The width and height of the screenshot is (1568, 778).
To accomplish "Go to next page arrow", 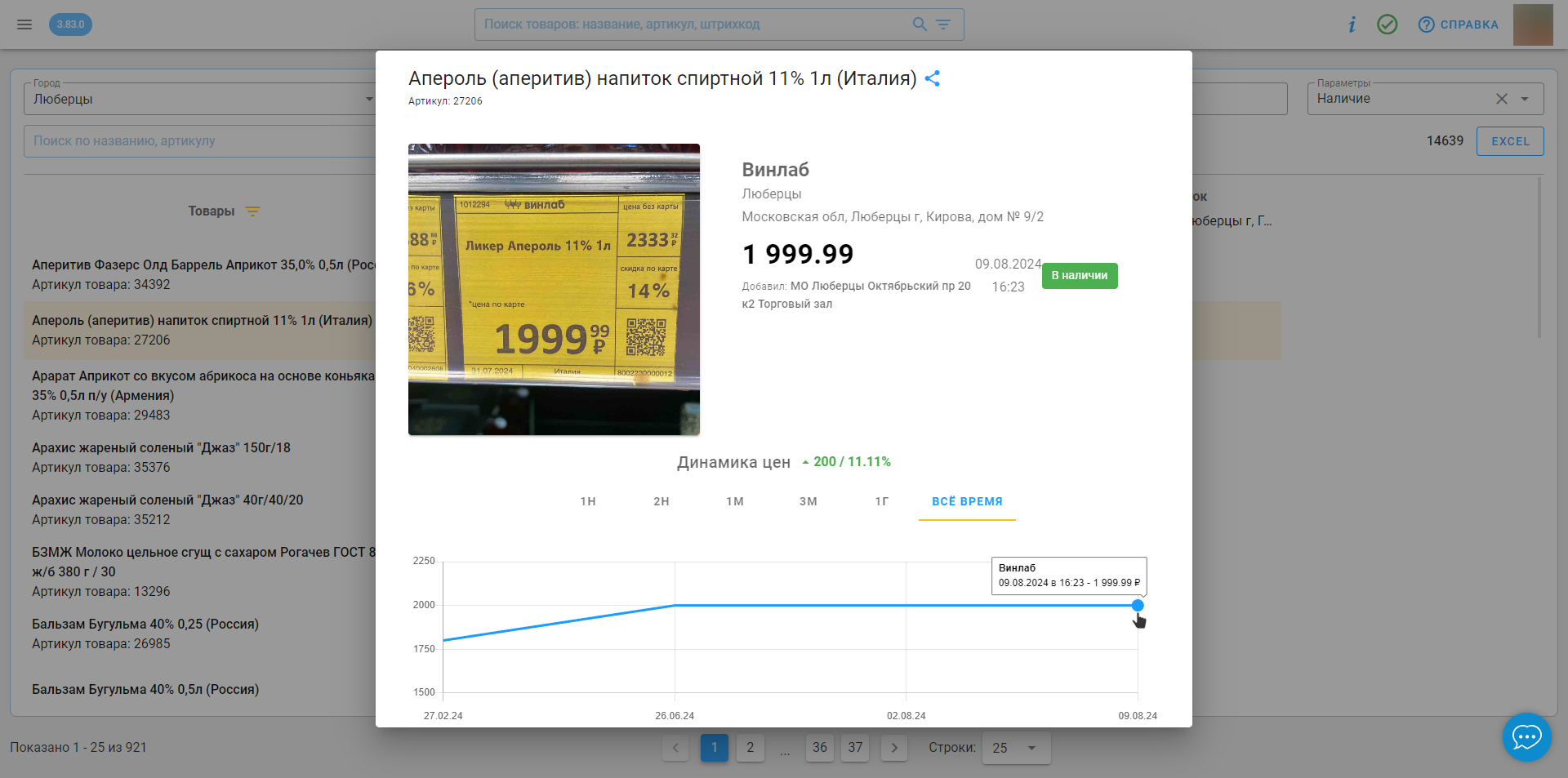I will pyautogui.click(x=894, y=748).
